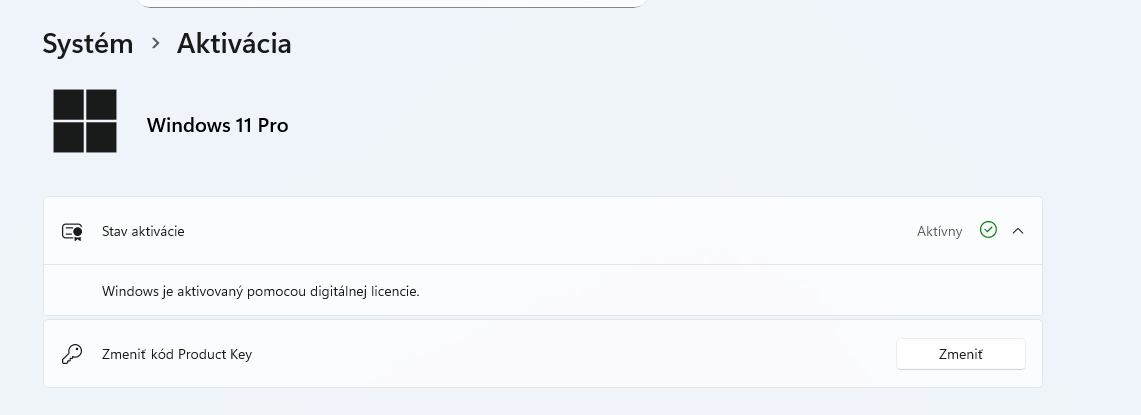Click the key icon beside Product Key

72,354
